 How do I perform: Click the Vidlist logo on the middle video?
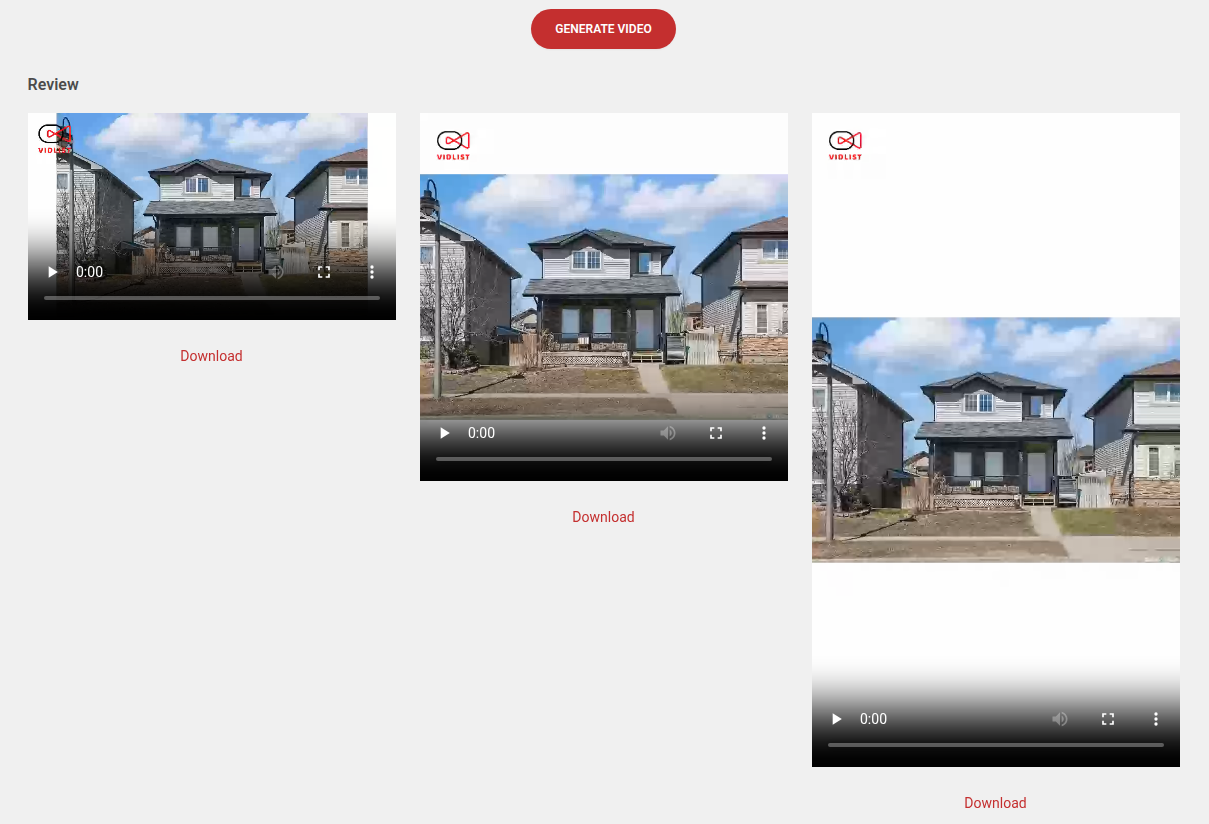453,145
